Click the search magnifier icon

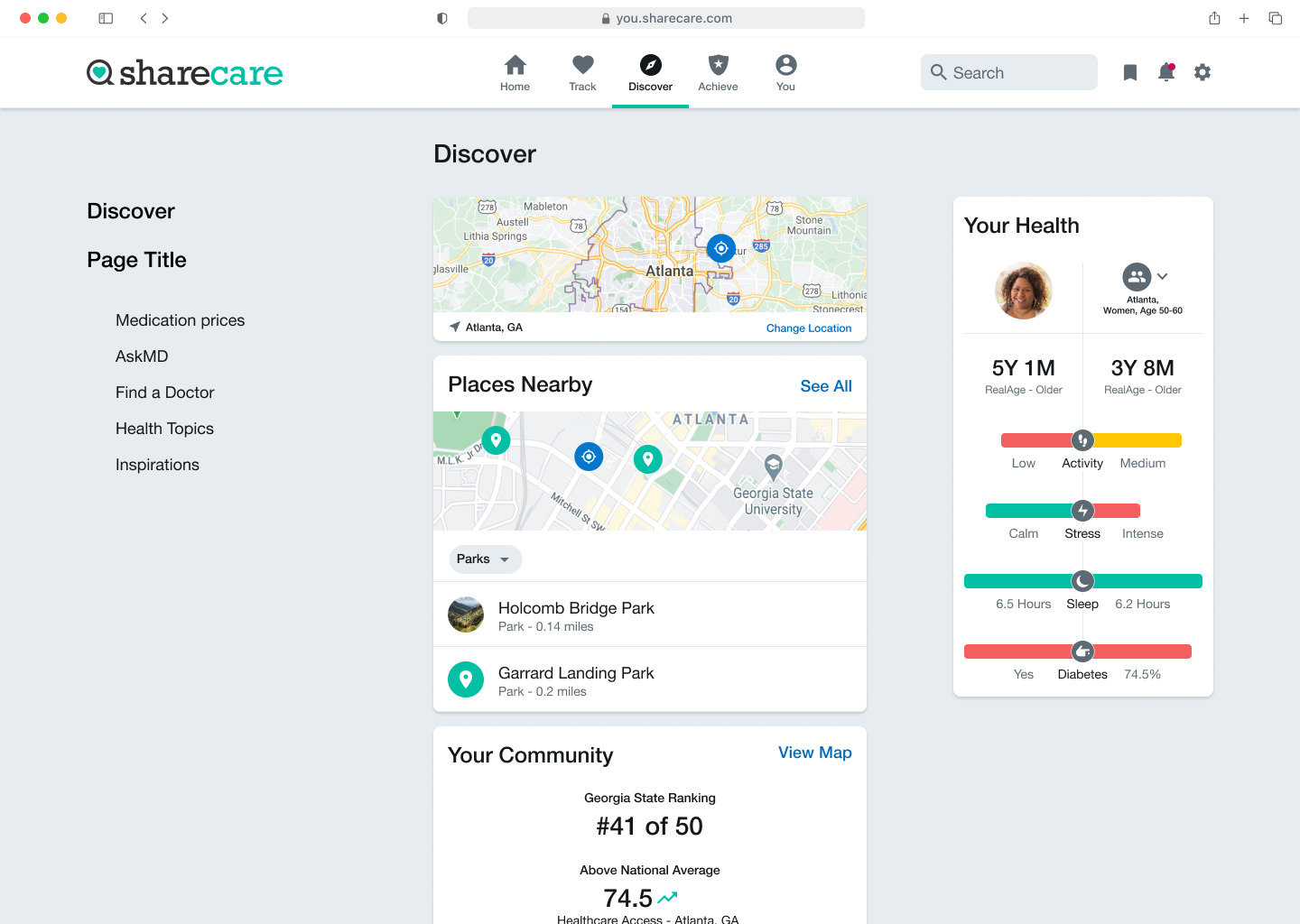(939, 72)
